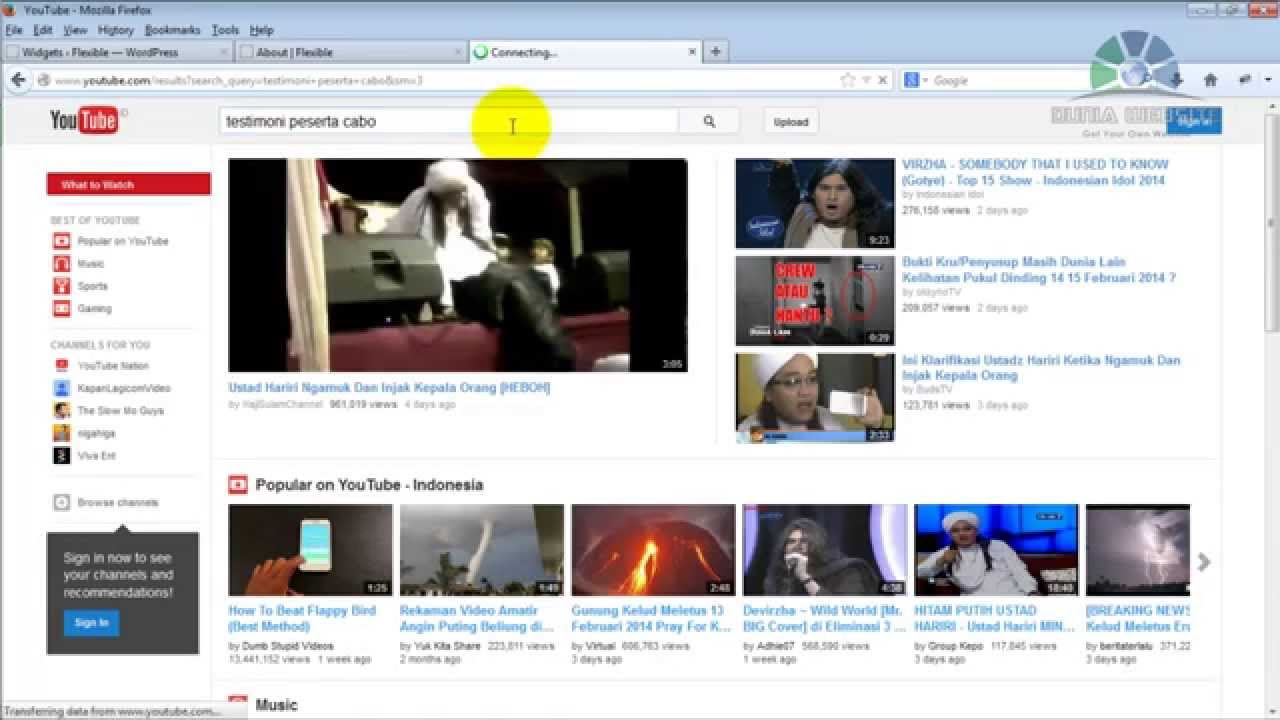Image resolution: width=1280 pixels, height=720 pixels.
Task: Expand the address bar history dropdown
Action: [866, 80]
